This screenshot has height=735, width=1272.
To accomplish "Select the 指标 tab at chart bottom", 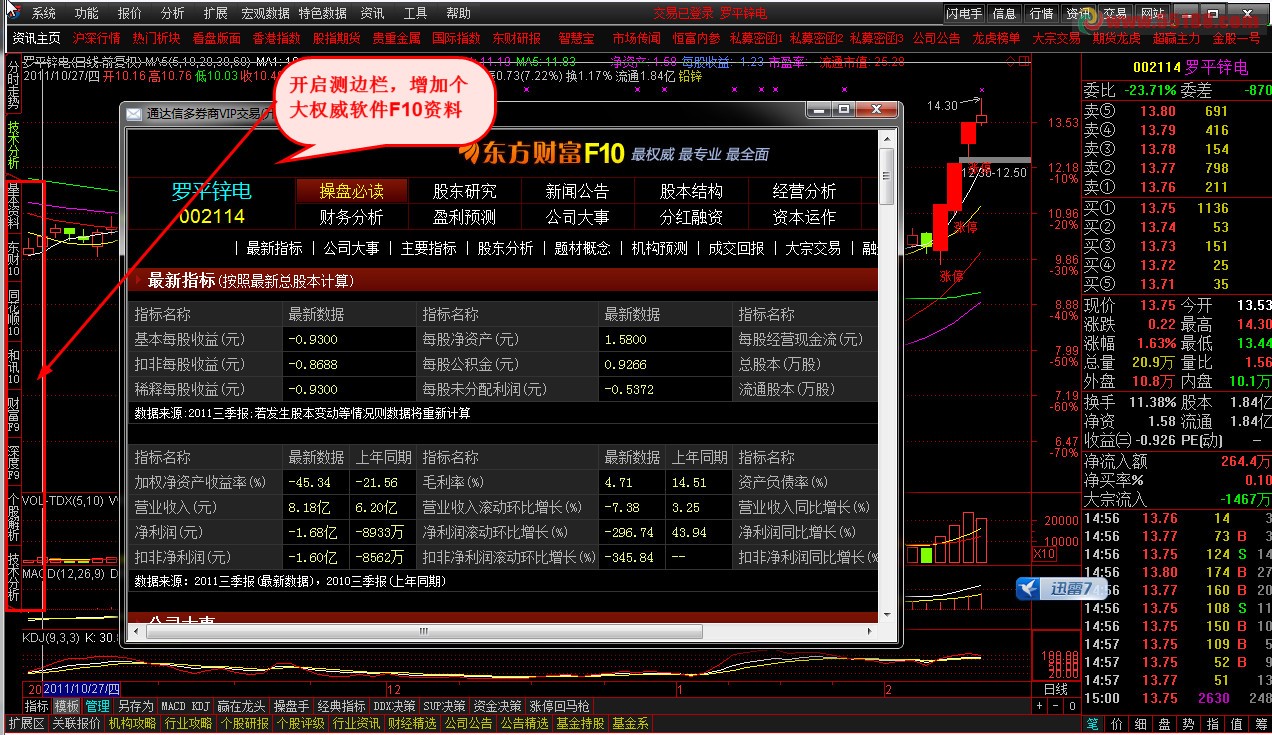I will [x=37, y=706].
